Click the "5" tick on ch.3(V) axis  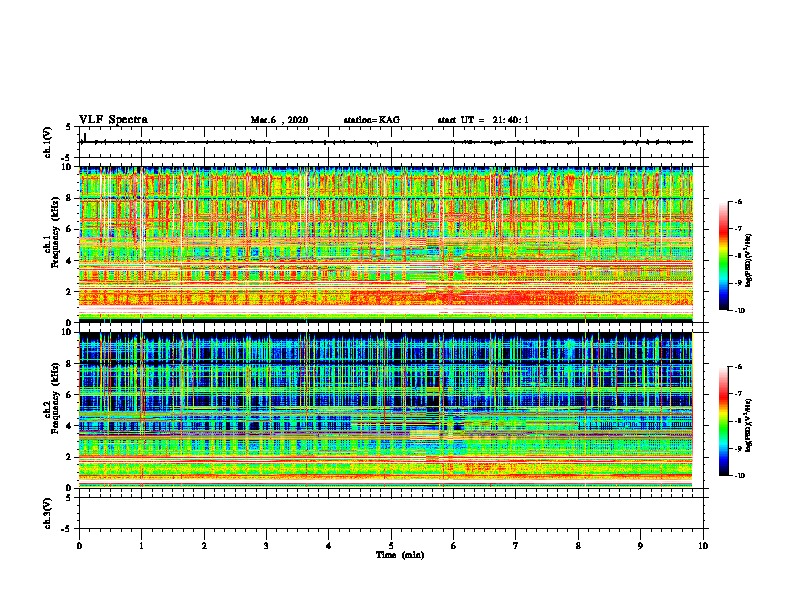[70, 498]
